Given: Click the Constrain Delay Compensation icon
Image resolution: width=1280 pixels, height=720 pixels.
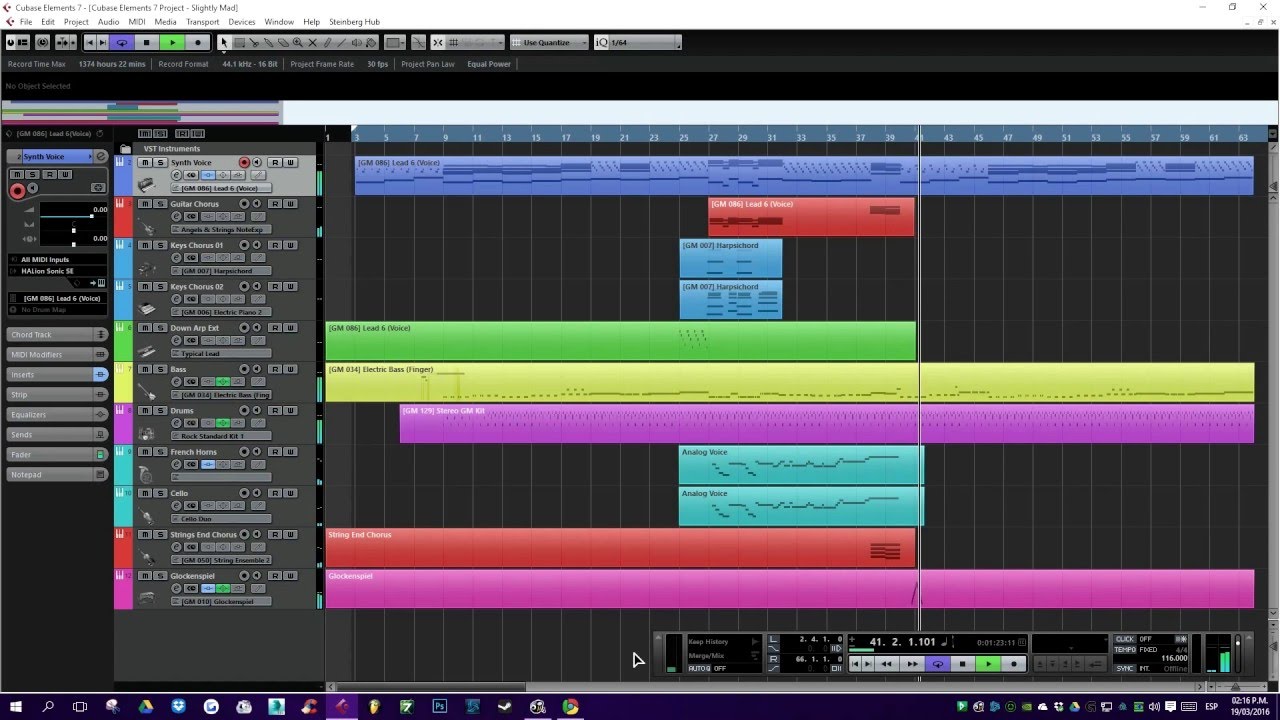Looking at the screenshot, I should (x=42, y=43).
